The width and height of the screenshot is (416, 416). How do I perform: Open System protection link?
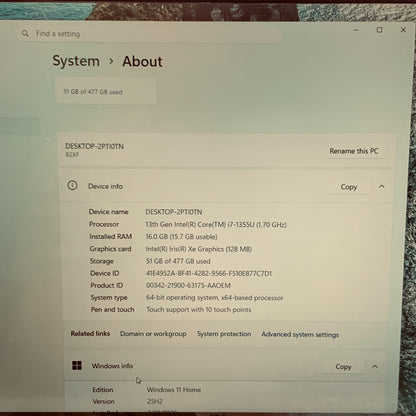(x=224, y=334)
